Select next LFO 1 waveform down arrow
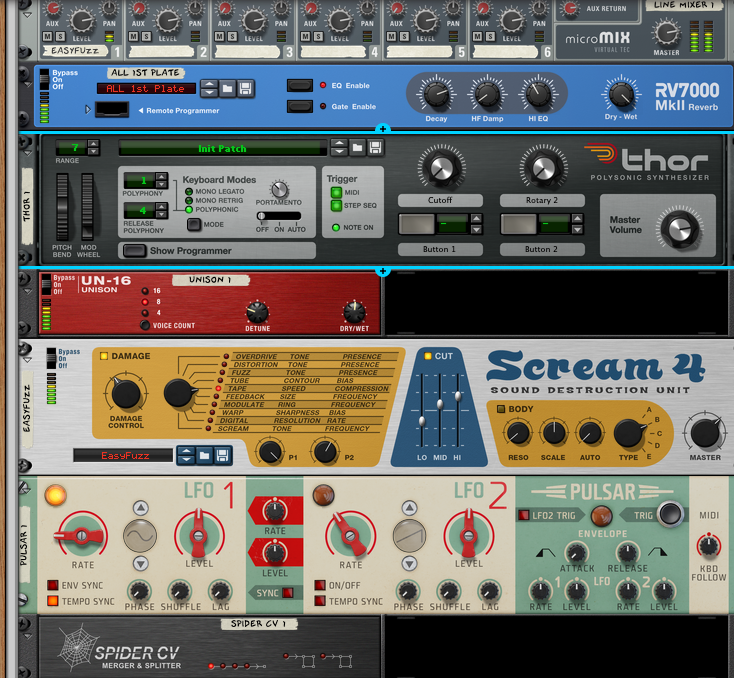The image size is (734, 678). [140, 563]
